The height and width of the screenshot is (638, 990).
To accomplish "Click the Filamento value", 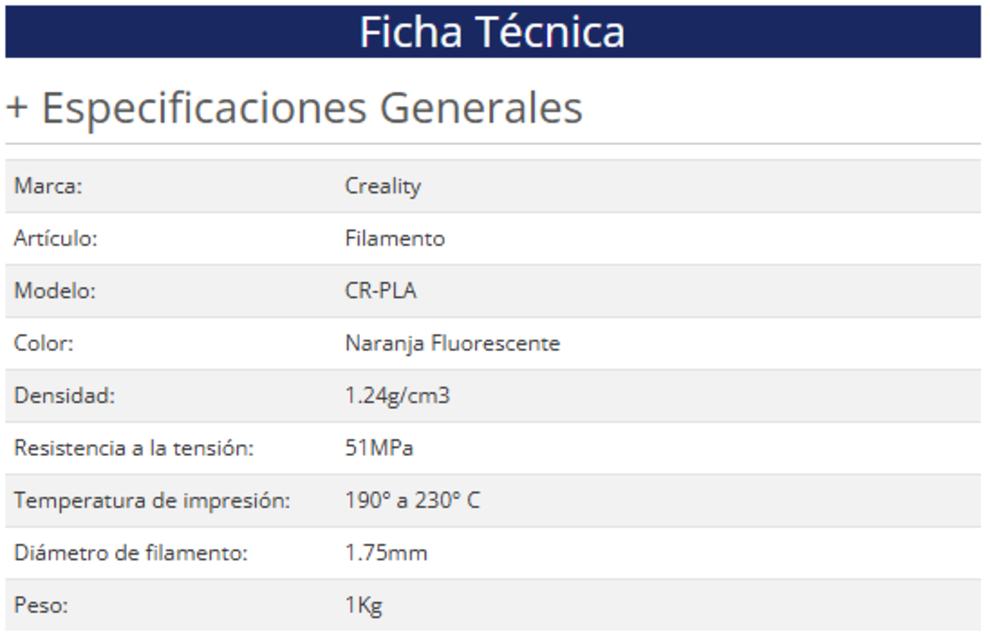I will click(x=395, y=239).
